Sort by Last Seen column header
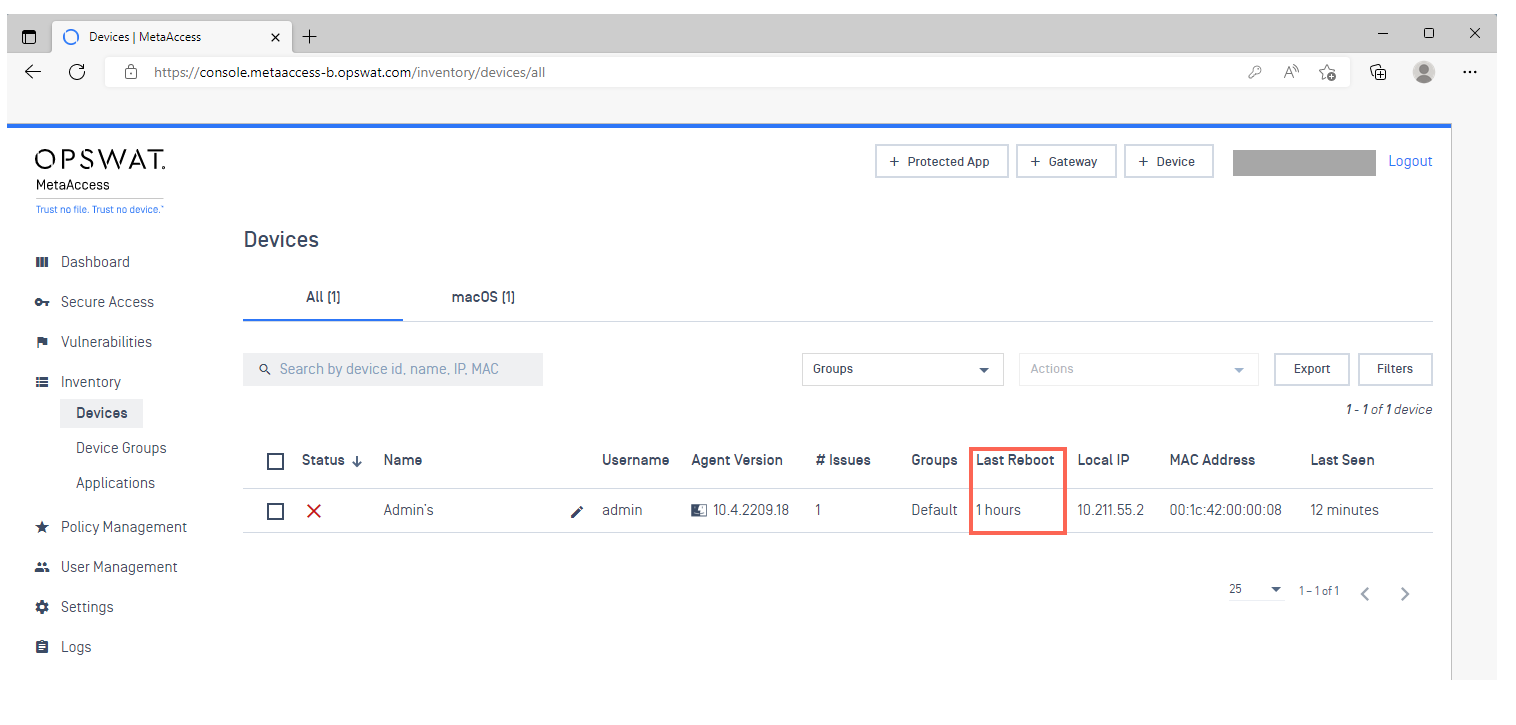The width and height of the screenshot is (1516, 725). pyautogui.click(x=1342, y=460)
